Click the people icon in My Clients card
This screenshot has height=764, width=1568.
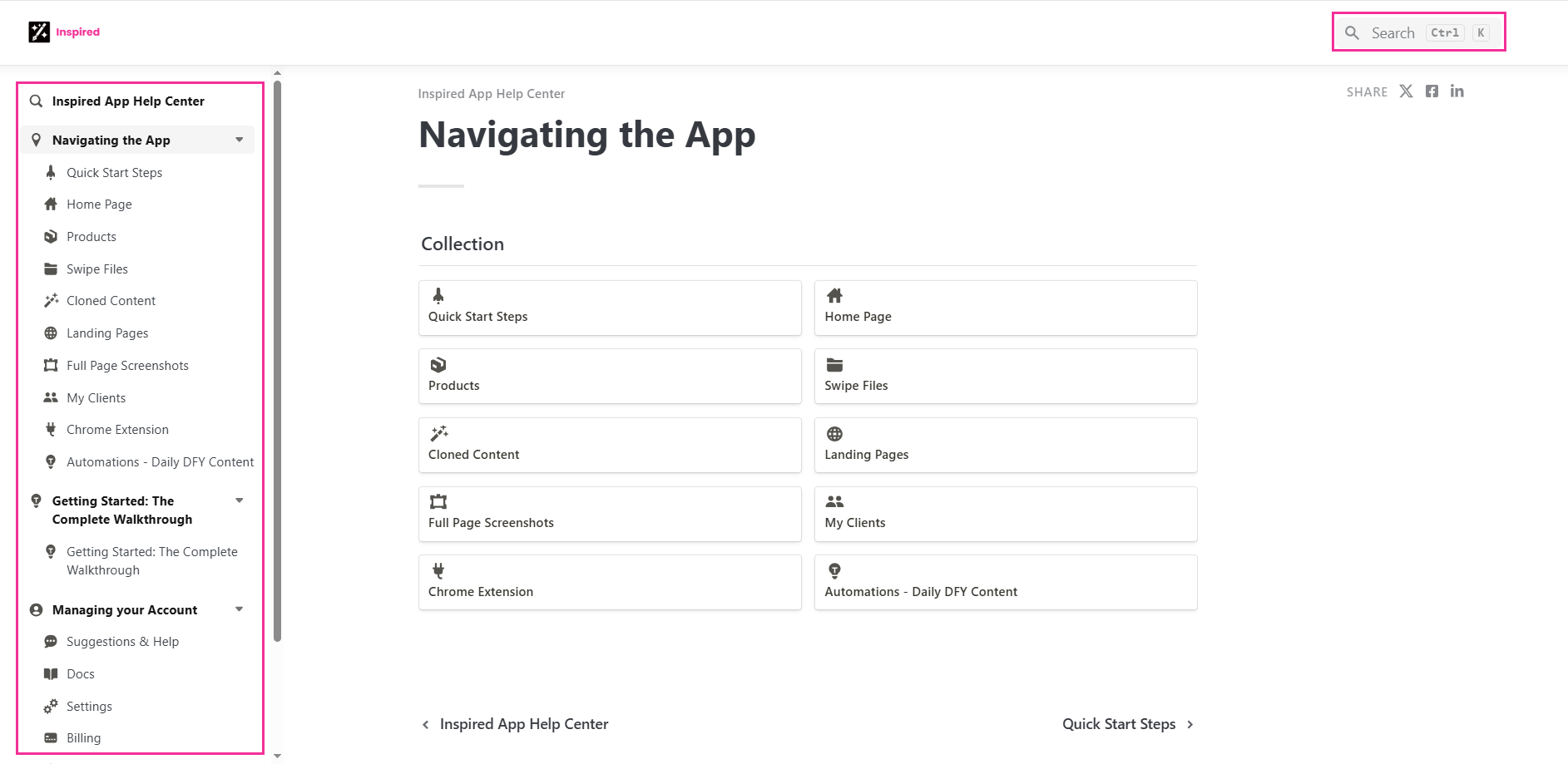[834, 501]
